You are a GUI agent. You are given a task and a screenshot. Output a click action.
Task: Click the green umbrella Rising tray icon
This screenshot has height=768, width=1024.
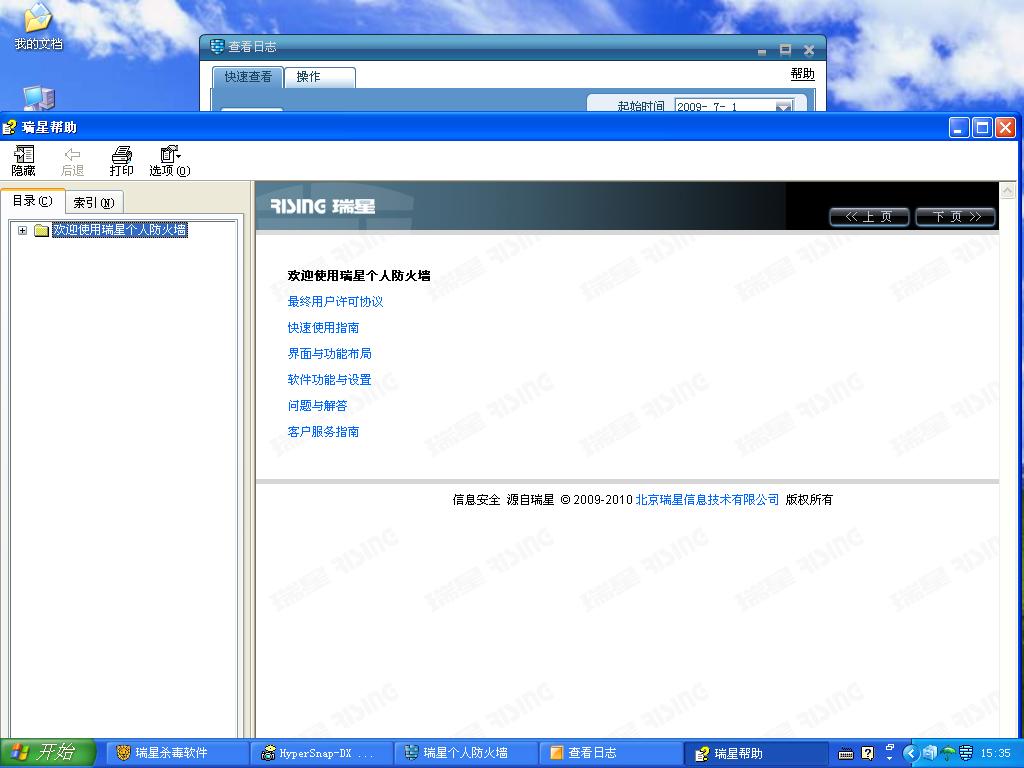947,754
